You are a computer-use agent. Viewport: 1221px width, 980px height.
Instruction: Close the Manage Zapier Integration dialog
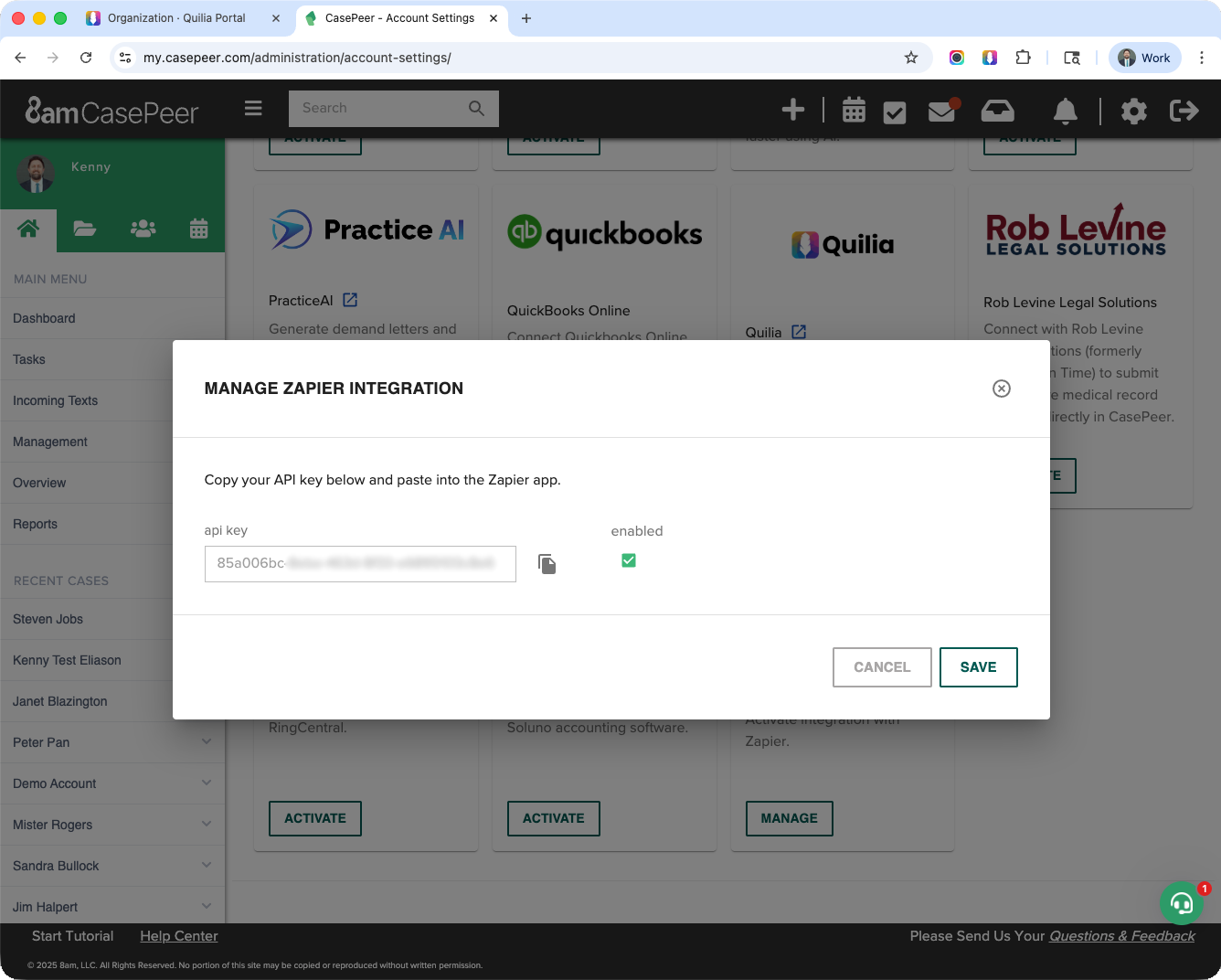pyautogui.click(x=1002, y=389)
